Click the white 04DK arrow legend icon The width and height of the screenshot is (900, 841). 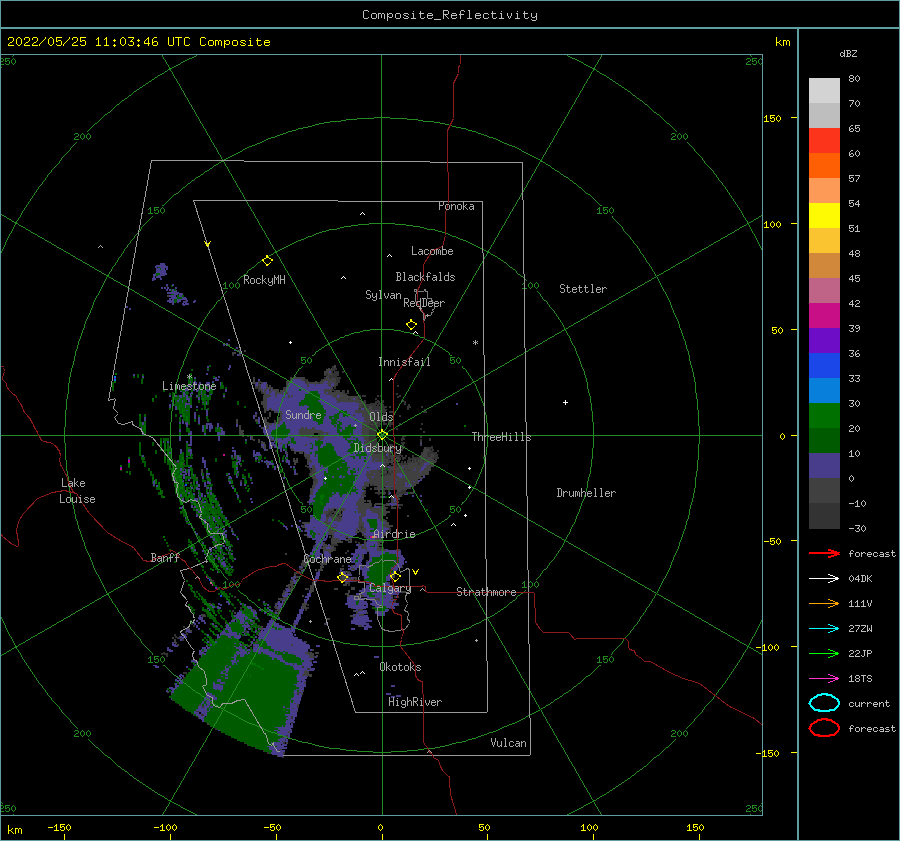click(x=824, y=578)
